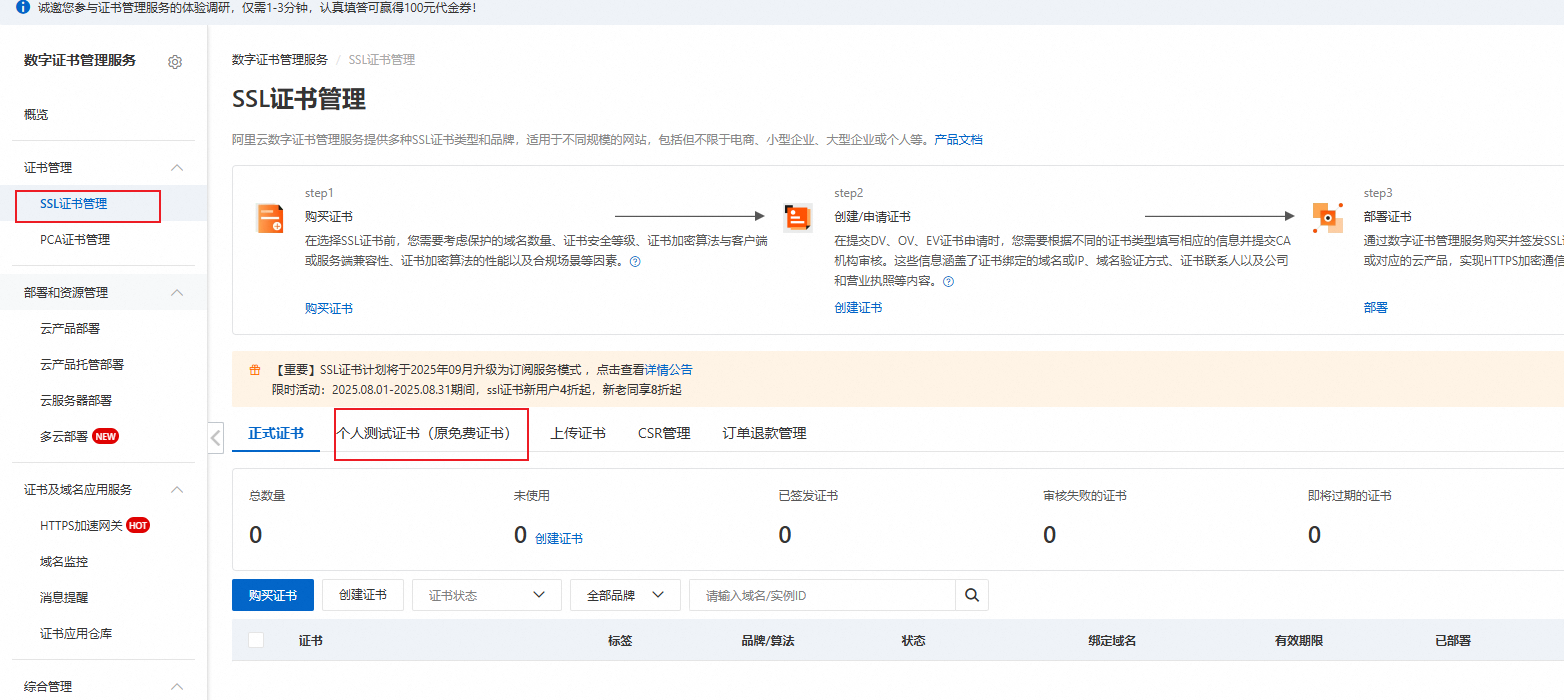Viewport: 1564px width, 700px height.
Task: Click the step1 购买证书 document icon
Action: [270, 218]
